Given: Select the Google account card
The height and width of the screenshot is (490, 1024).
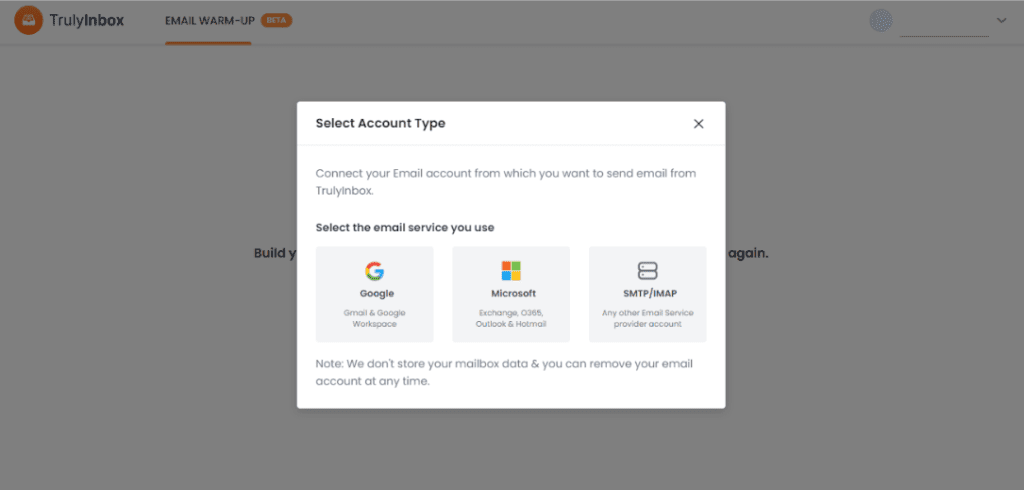Looking at the screenshot, I should 374,294.
